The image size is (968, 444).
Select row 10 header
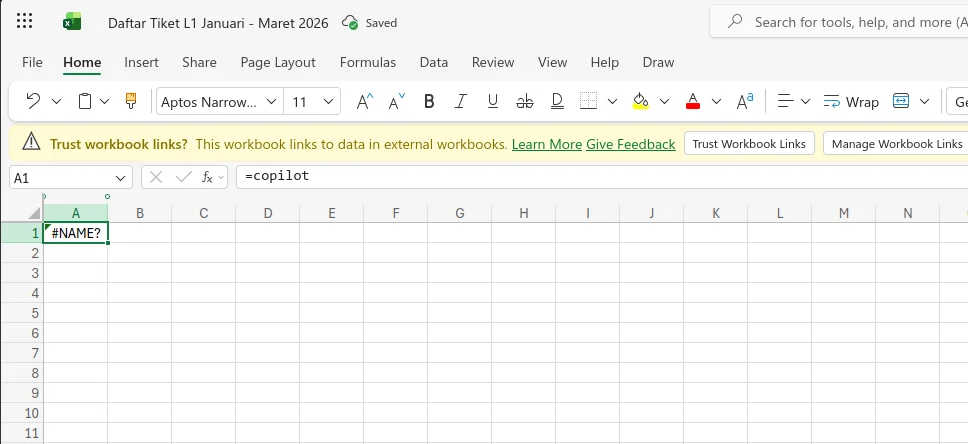22,413
